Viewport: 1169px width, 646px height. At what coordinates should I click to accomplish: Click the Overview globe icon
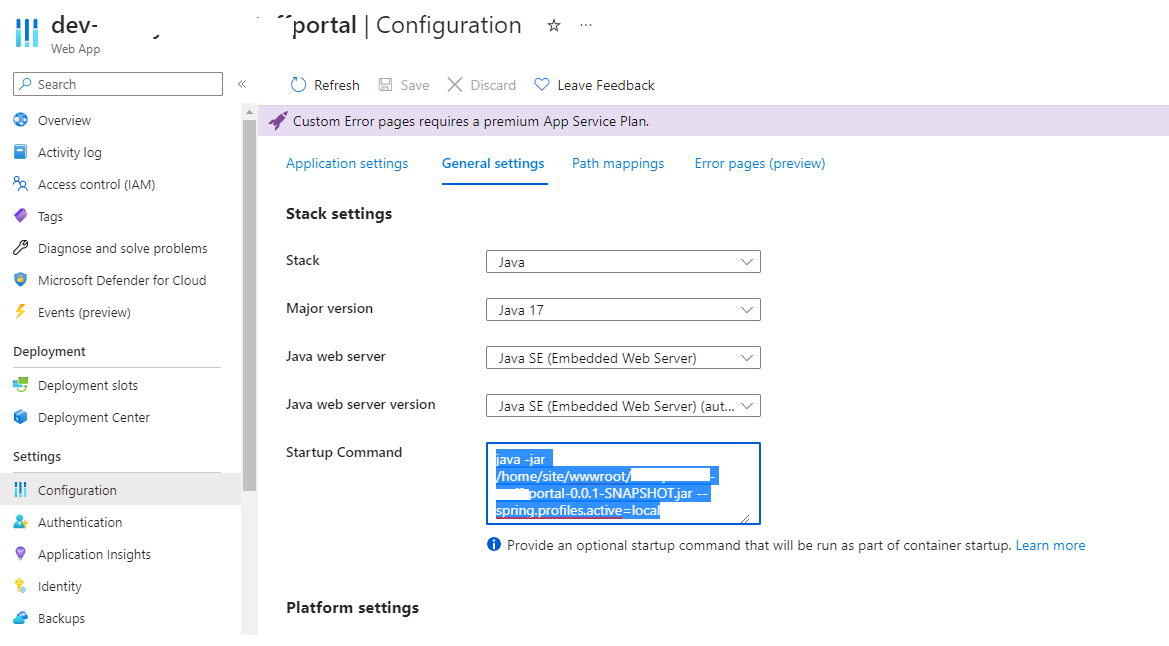click(21, 120)
